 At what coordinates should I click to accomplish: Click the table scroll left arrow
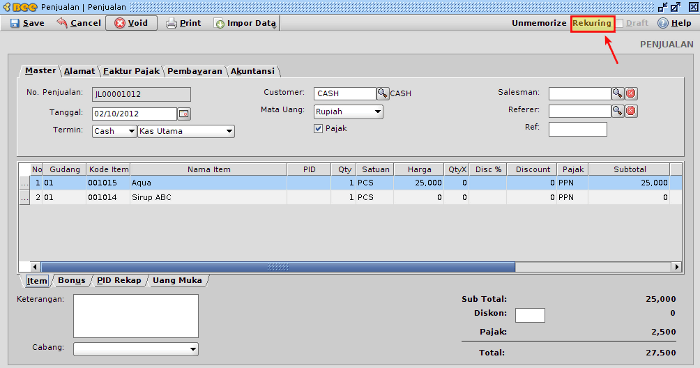35,267
